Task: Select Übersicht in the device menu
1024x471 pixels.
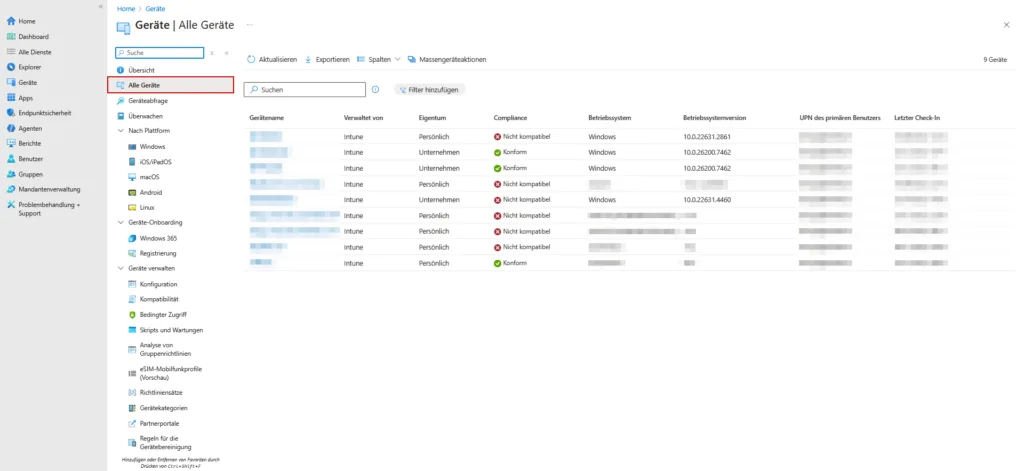Action: [141, 70]
